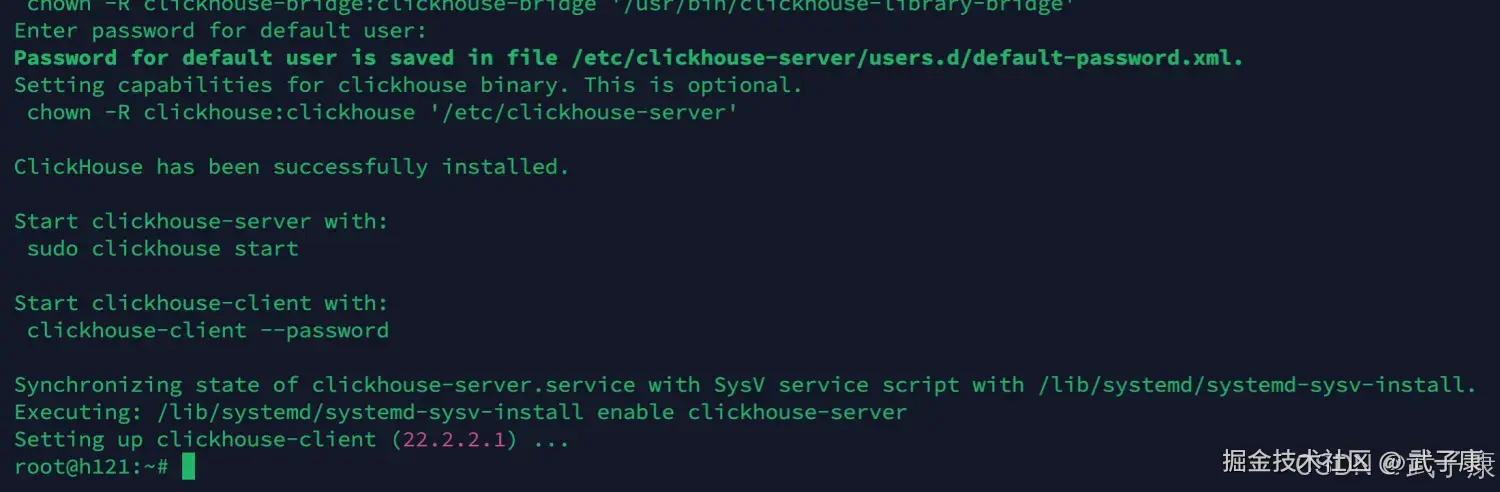
Task: Click the "Enter password for default user:" line
Action: [x=220, y=31]
